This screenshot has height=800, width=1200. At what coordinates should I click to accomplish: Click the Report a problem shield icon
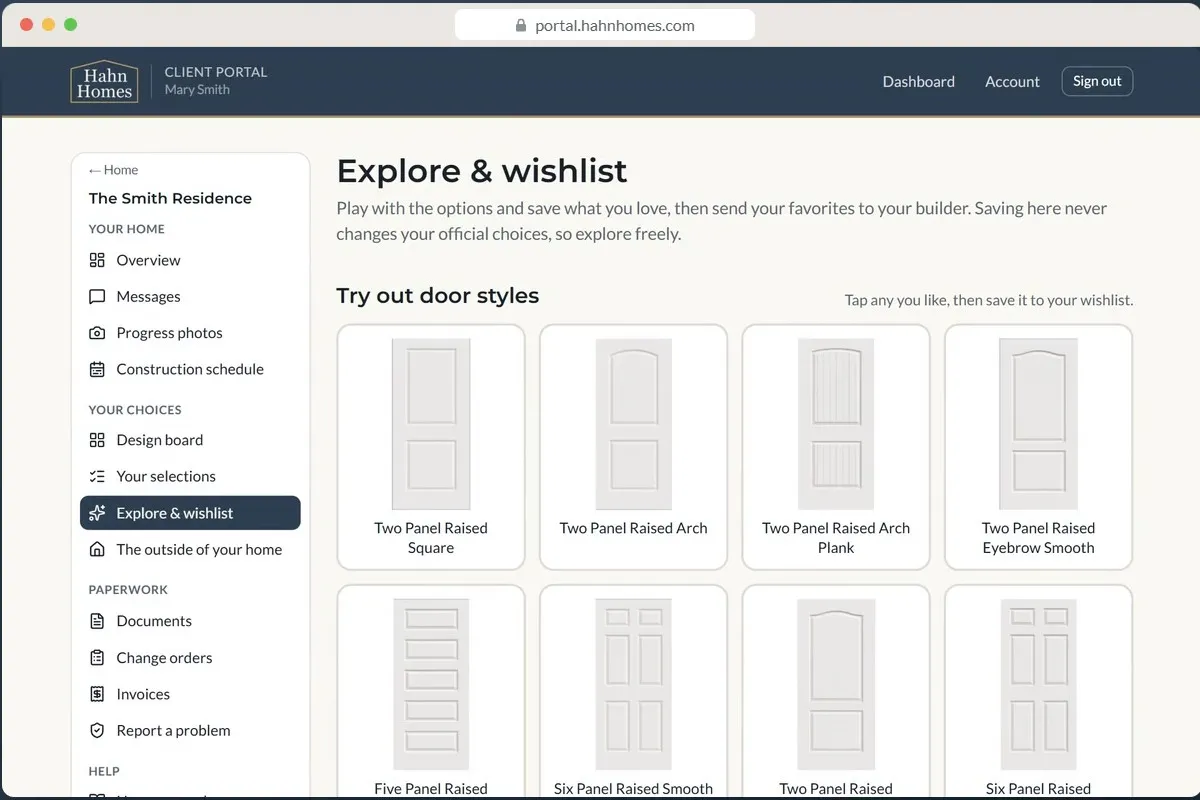click(x=97, y=730)
